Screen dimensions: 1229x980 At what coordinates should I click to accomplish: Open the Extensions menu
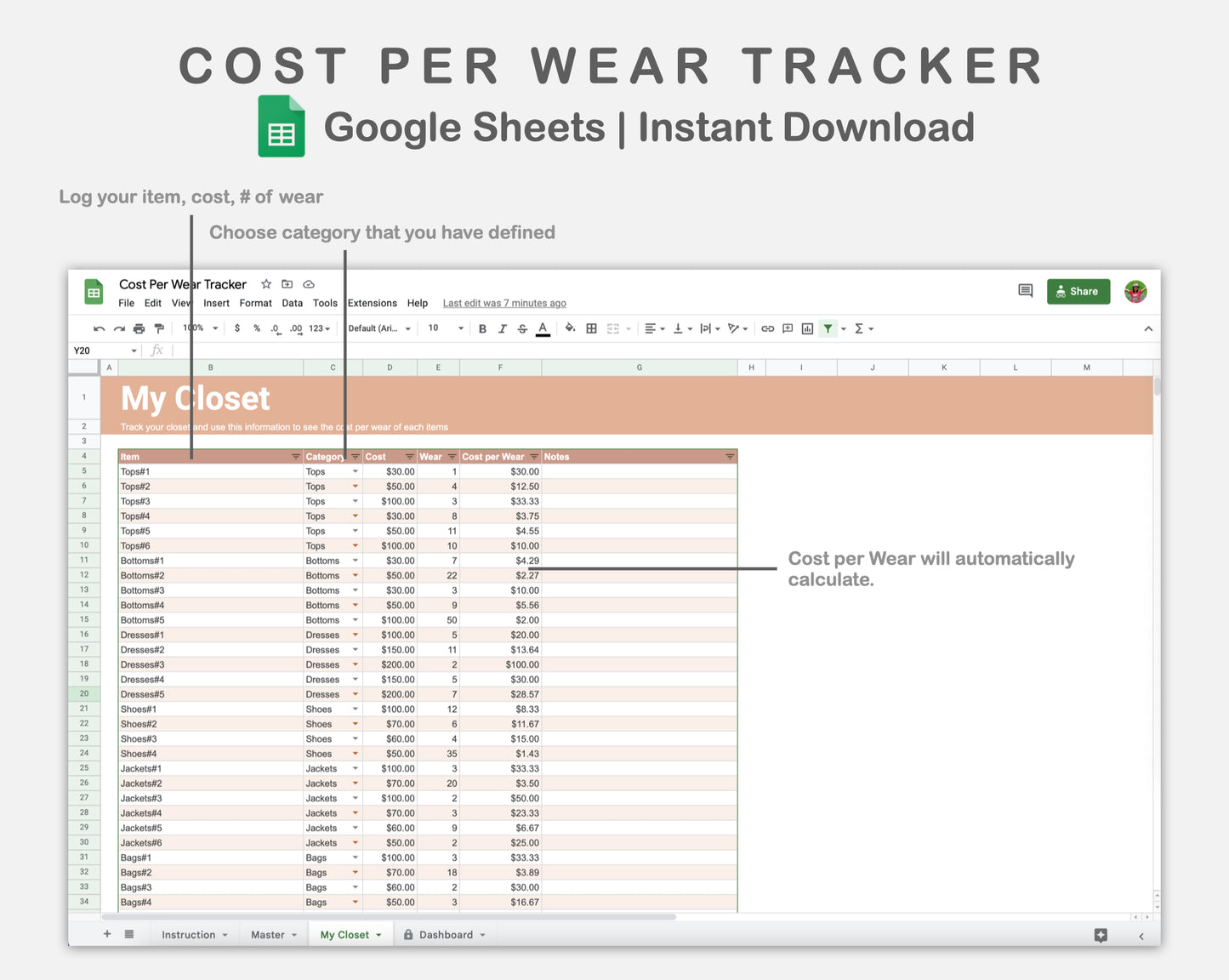(x=372, y=303)
